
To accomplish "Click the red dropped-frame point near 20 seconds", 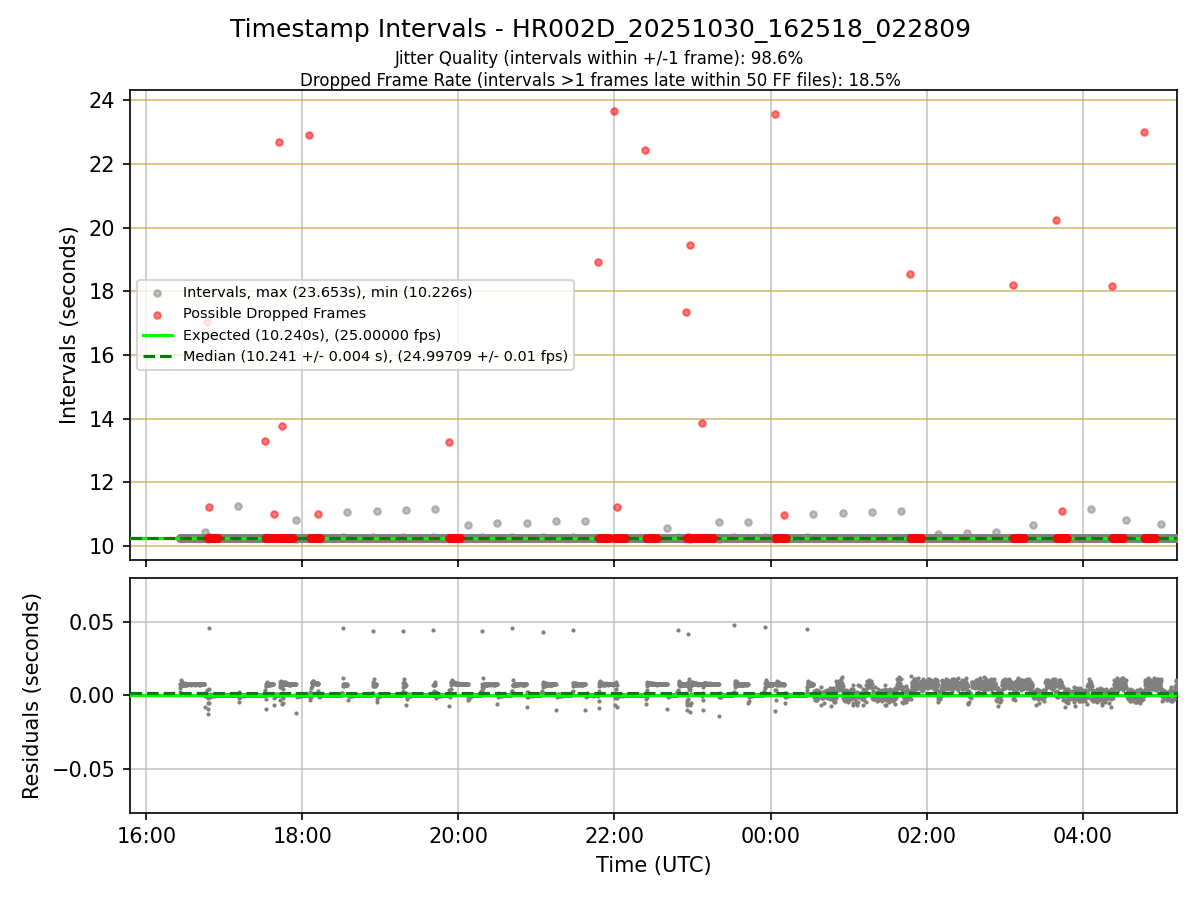I will (x=1056, y=220).
